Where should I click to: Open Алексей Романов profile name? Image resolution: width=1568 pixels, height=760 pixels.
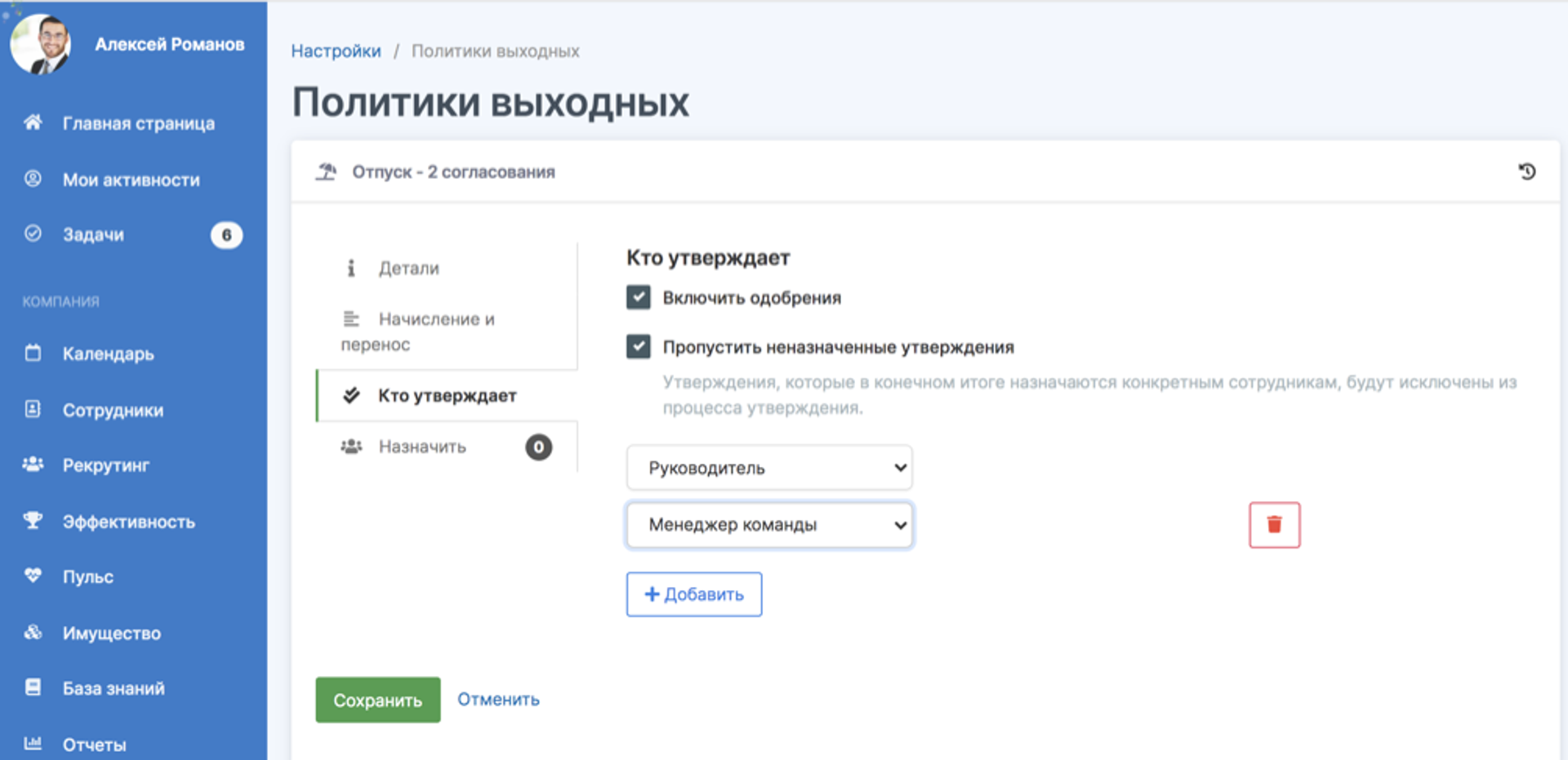(x=170, y=44)
